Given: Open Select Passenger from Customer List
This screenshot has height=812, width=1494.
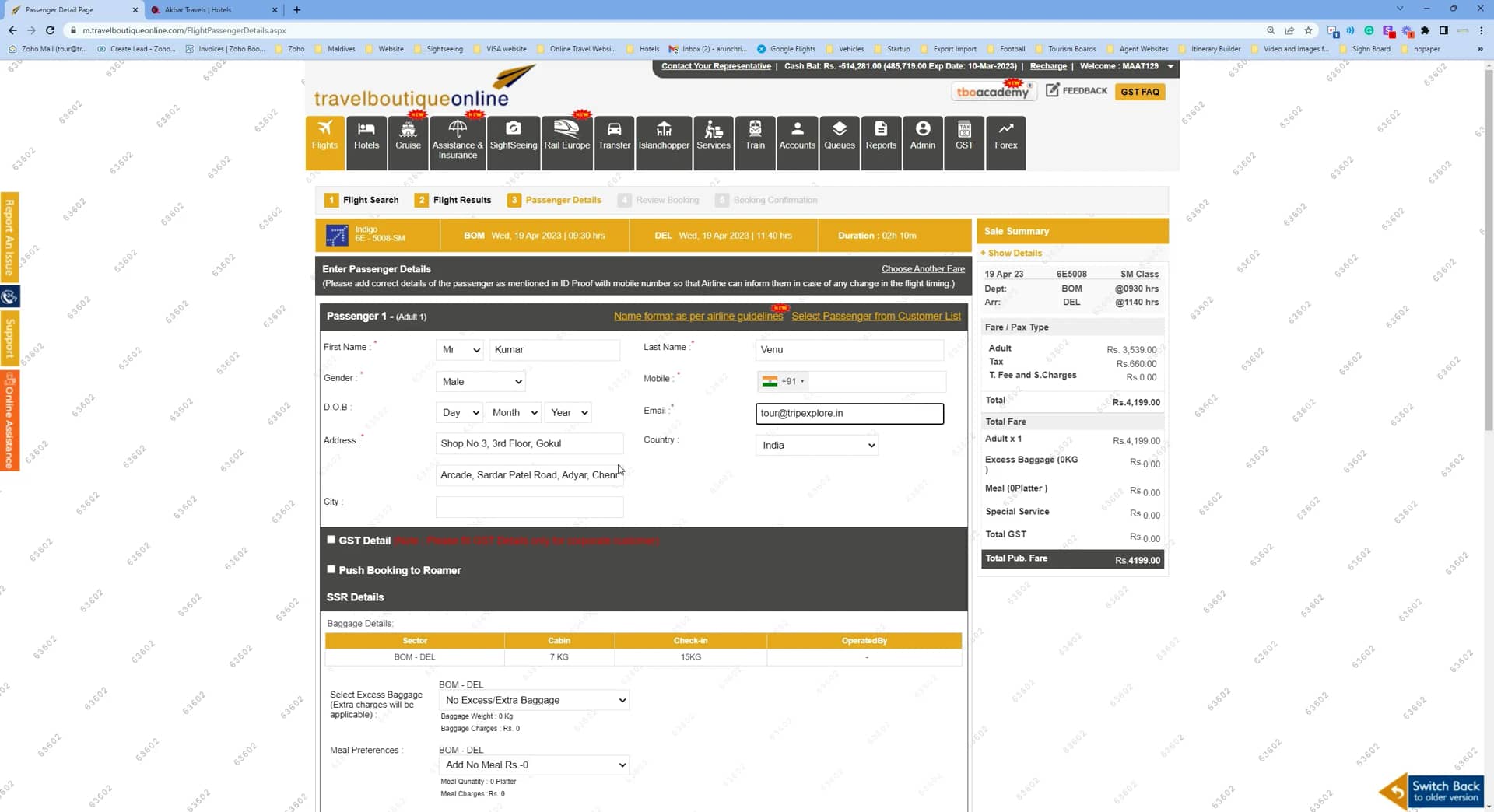Looking at the screenshot, I should pos(876,316).
